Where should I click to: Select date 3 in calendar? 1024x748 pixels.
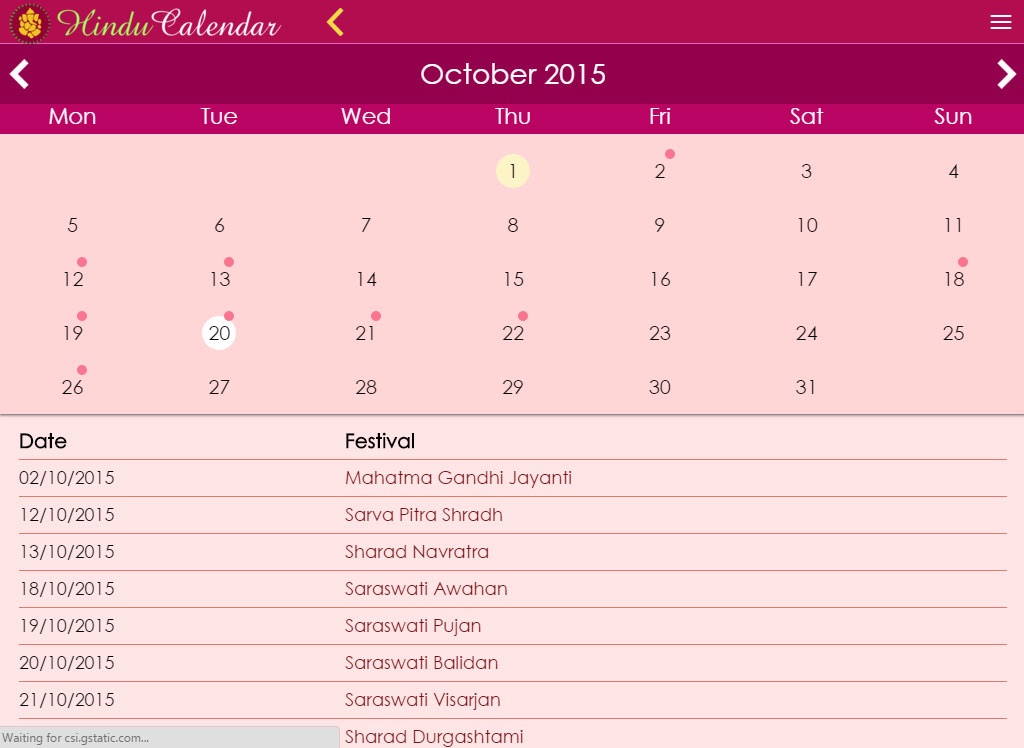[x=807, y=171]
